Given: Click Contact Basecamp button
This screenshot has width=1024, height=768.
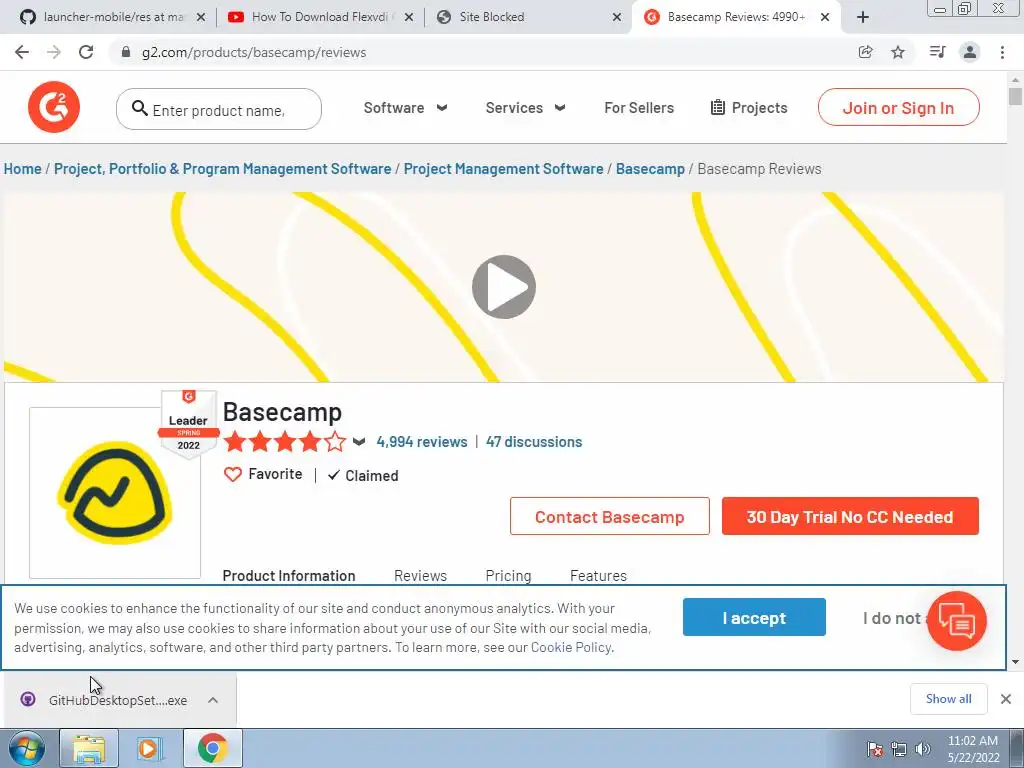Looking at the screenshot, I should point(609,517).
